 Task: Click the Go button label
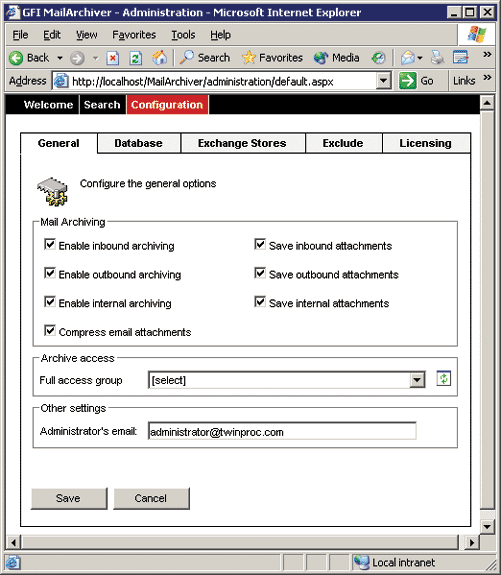click(x=427, y=81)
